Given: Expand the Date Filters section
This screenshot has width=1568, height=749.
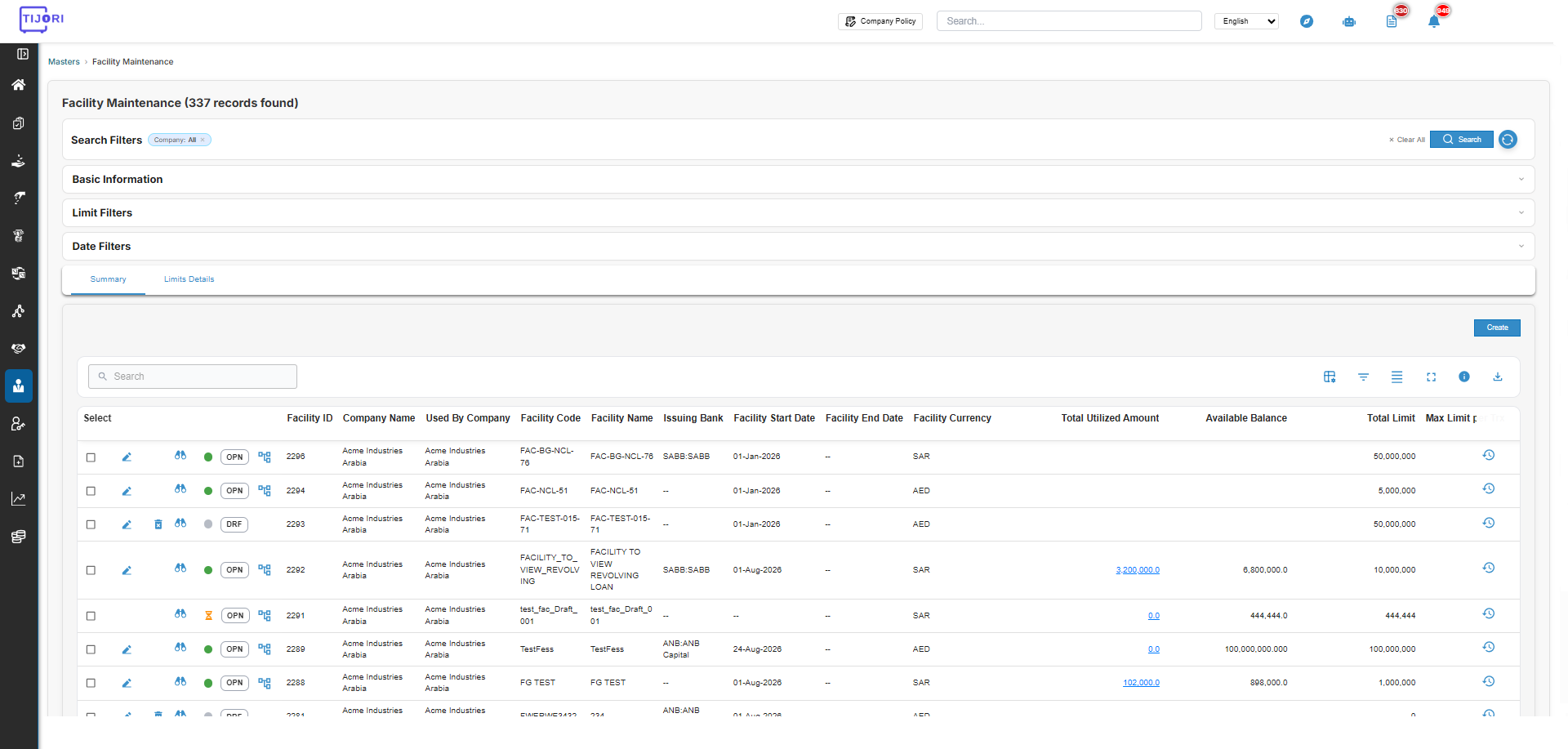Looking at the screenshot, I should pyautogui.click(x=799, y=247).
